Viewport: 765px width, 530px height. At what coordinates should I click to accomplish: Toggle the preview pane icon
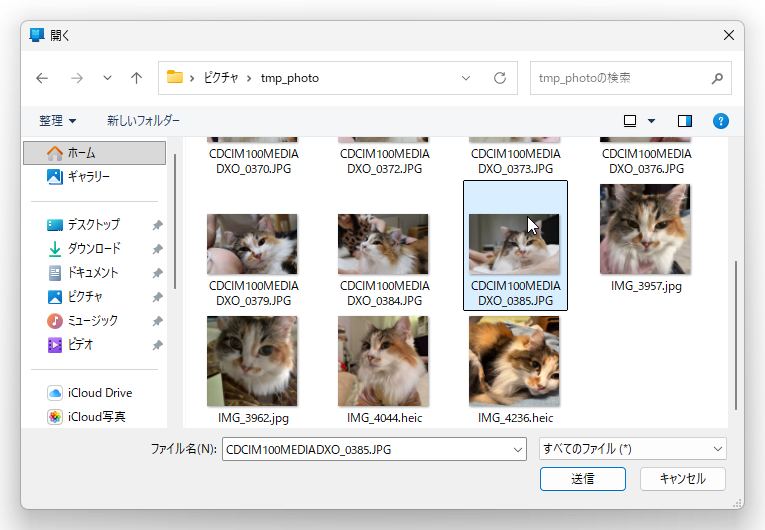(685, 121)
